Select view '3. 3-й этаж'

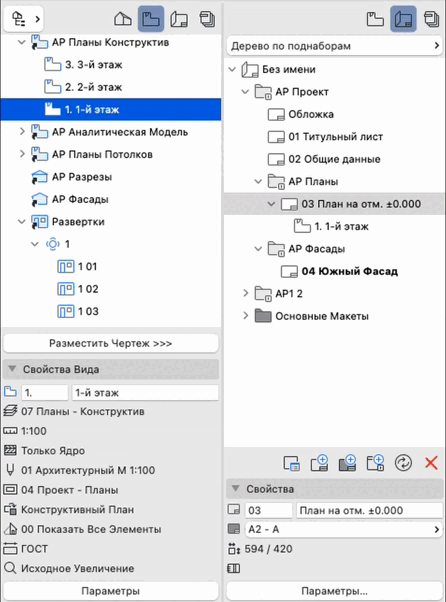tap(93, 64)
